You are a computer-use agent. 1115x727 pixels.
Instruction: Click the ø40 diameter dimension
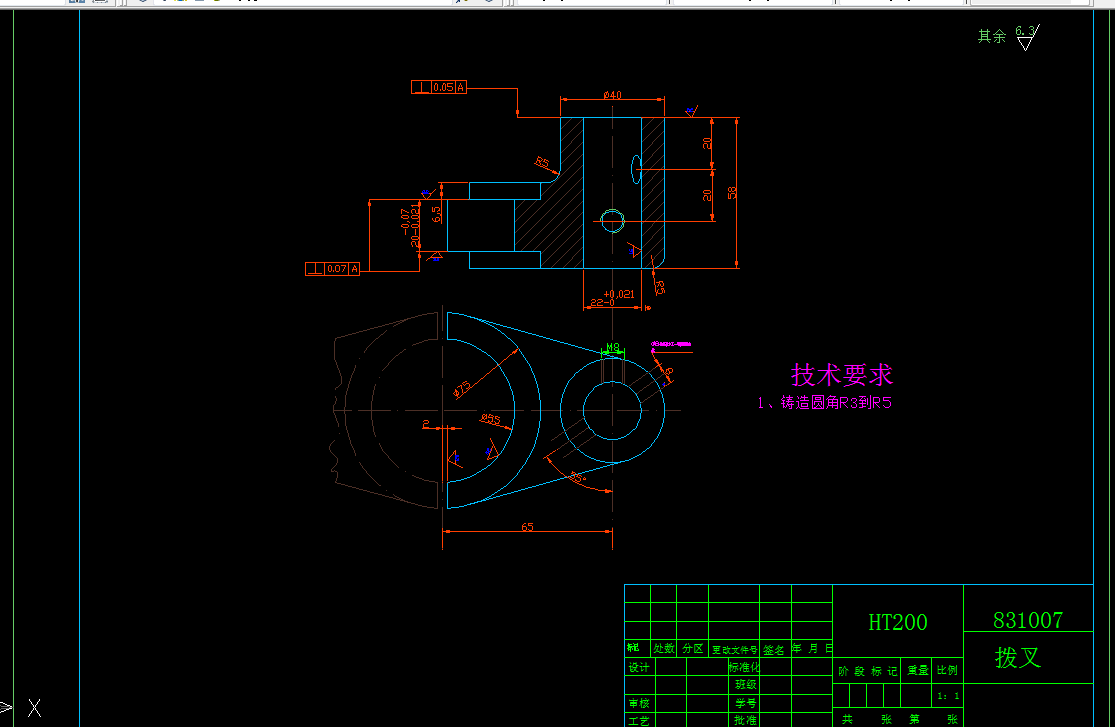pos(612,95)
